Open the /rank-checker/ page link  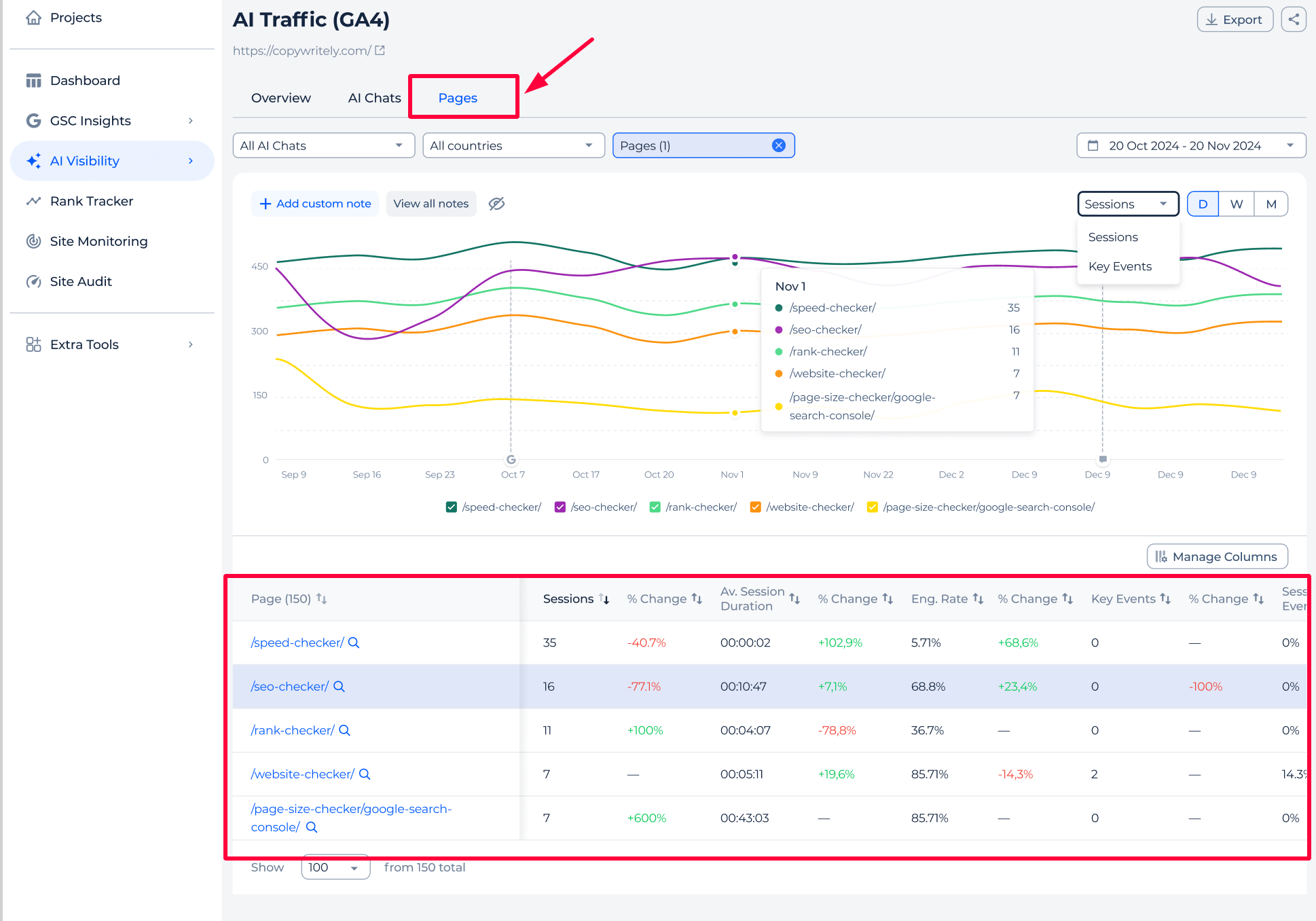coord(292,730)
